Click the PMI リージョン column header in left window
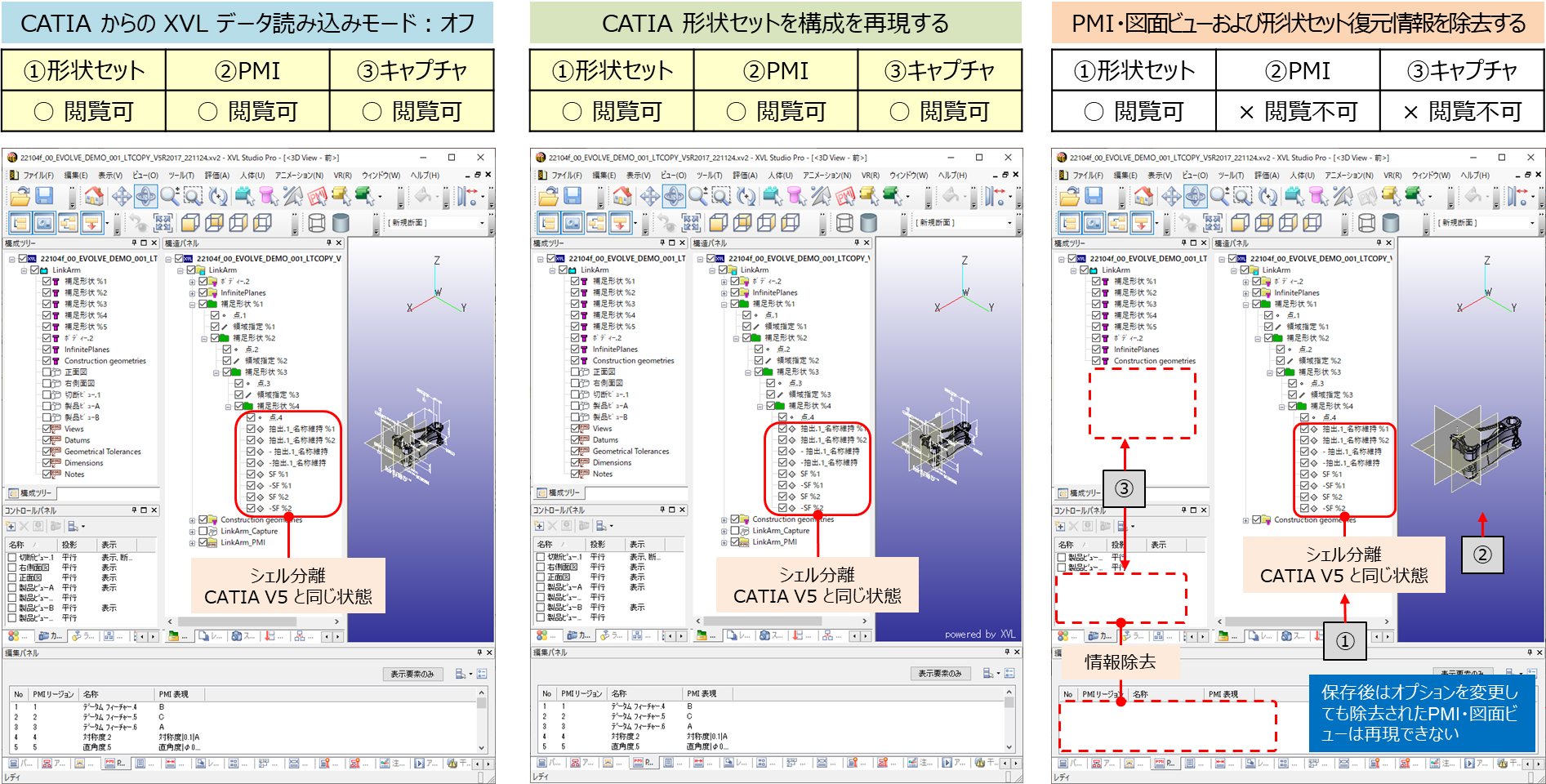 53,694
